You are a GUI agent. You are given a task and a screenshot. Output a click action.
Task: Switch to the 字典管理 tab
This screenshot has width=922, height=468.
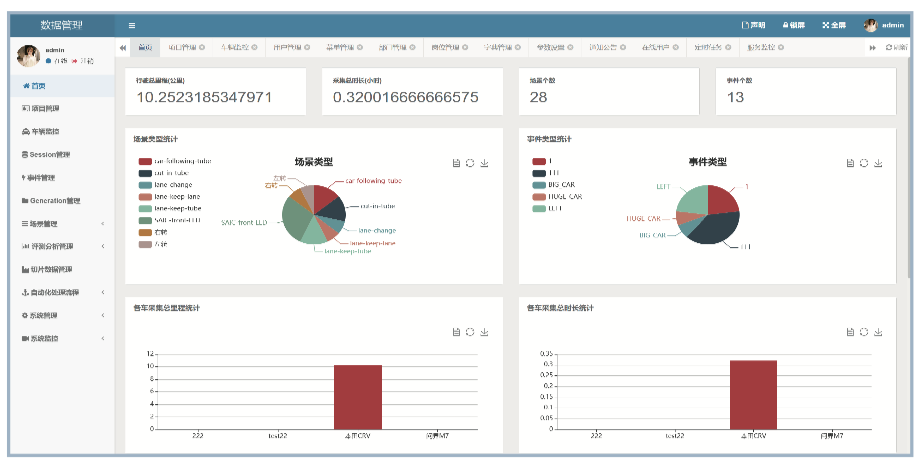click(502, 48)
